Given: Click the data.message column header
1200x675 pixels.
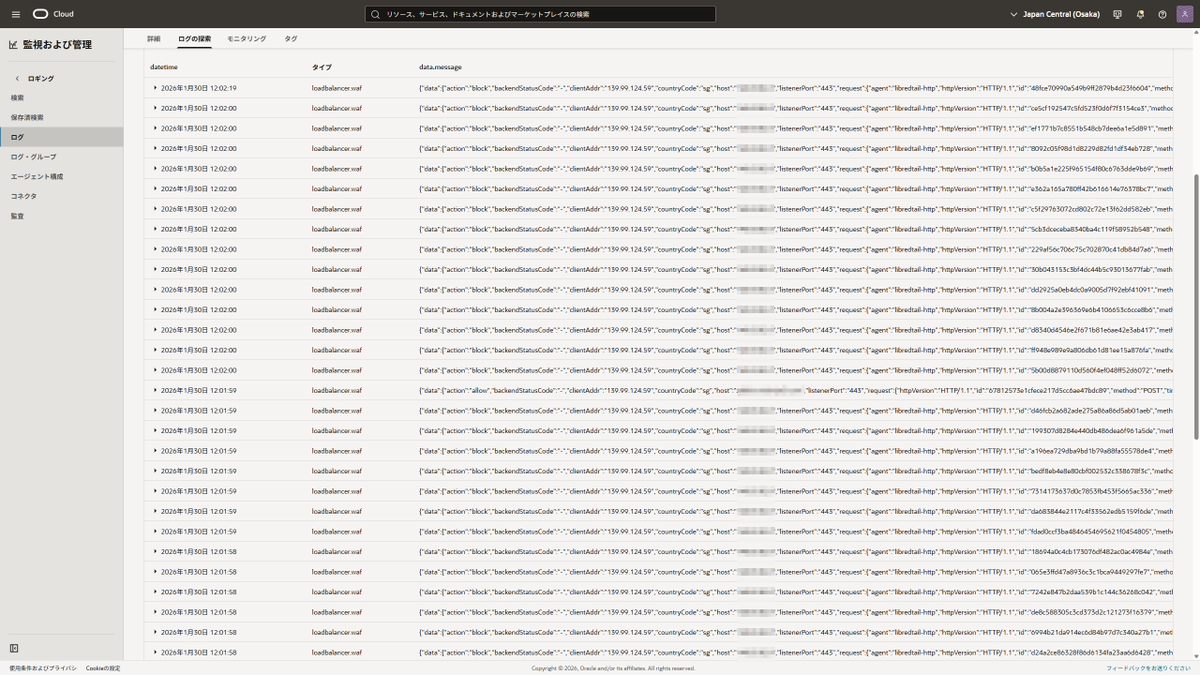Looking at the screenshot, I should click(440, 67).
